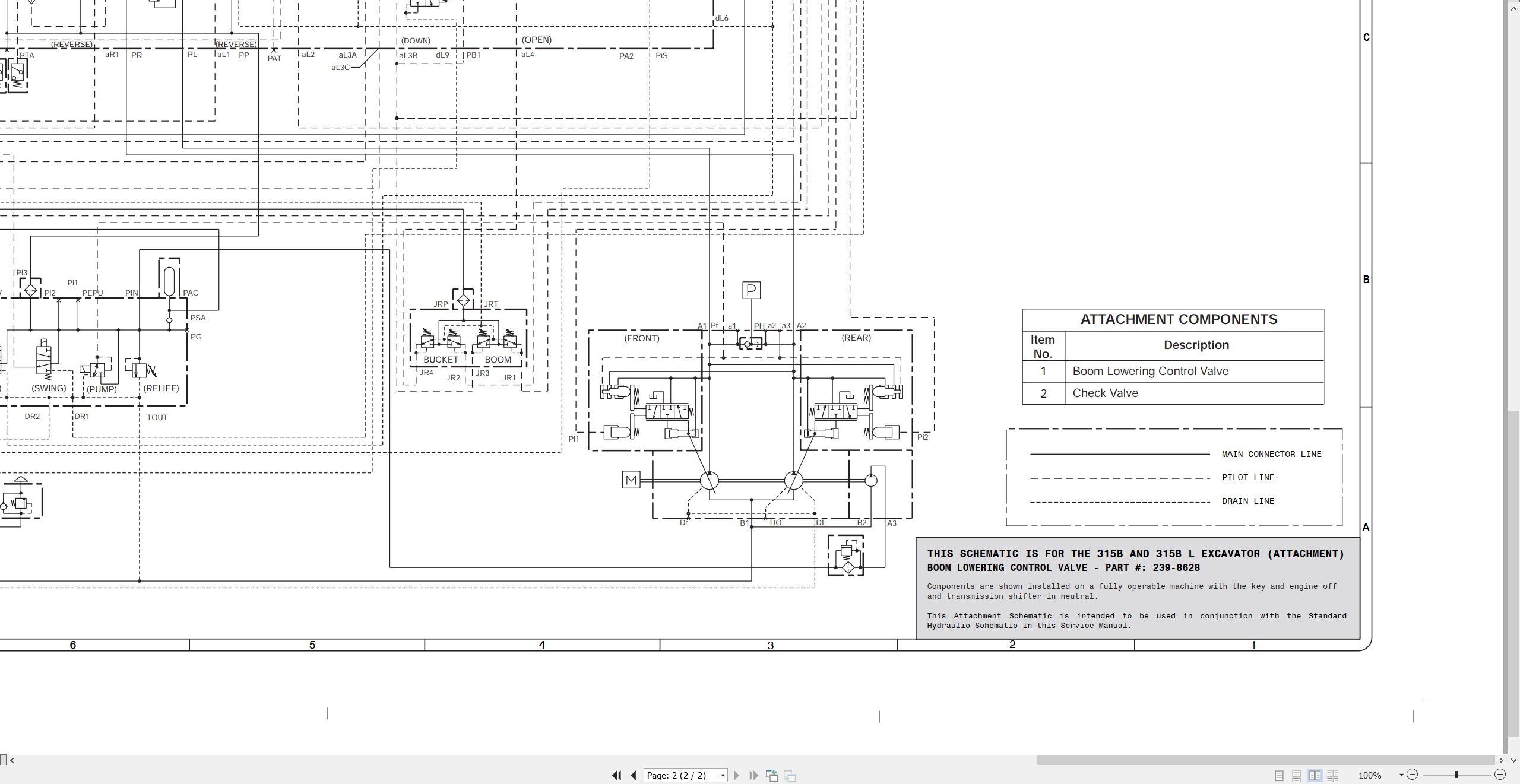Click the (OPEN) label on the schematic
This screenshot has height=784, width=1520.
pyautogui.click(x=537, y=40)
